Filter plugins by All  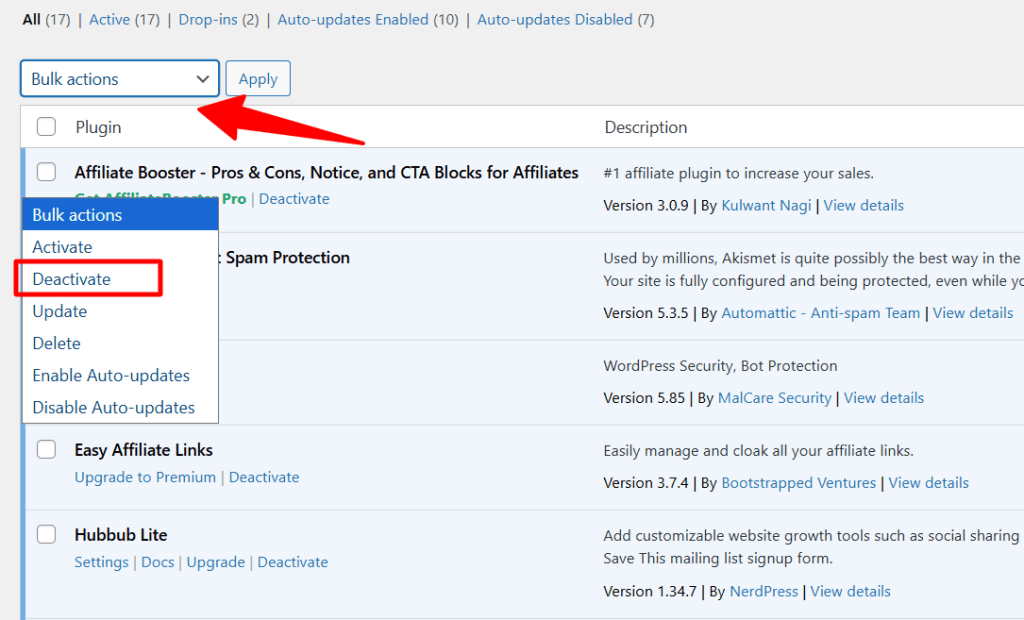tap(31, 20)
